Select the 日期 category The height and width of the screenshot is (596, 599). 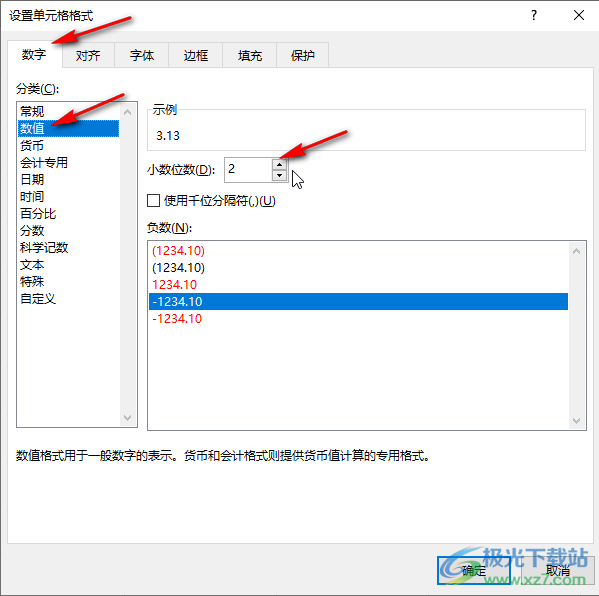(x=69, y=179)
